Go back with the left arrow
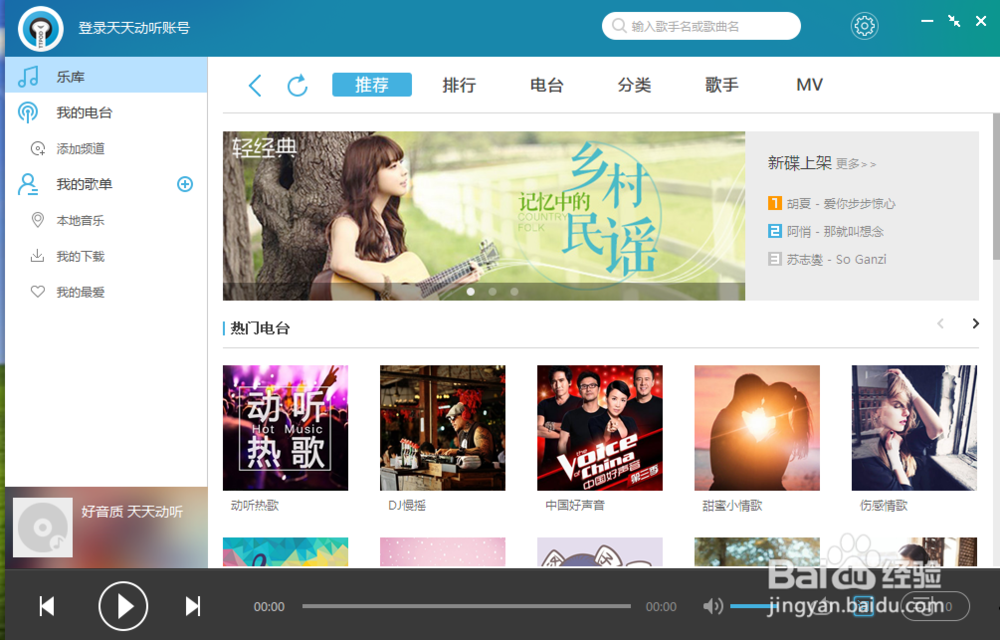This screenshot has height=640, width=1000. [x=255, y=85]
